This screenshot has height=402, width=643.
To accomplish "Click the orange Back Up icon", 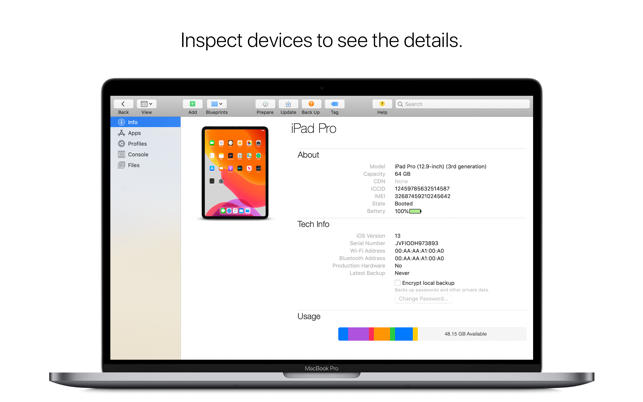I will [311, 104].
